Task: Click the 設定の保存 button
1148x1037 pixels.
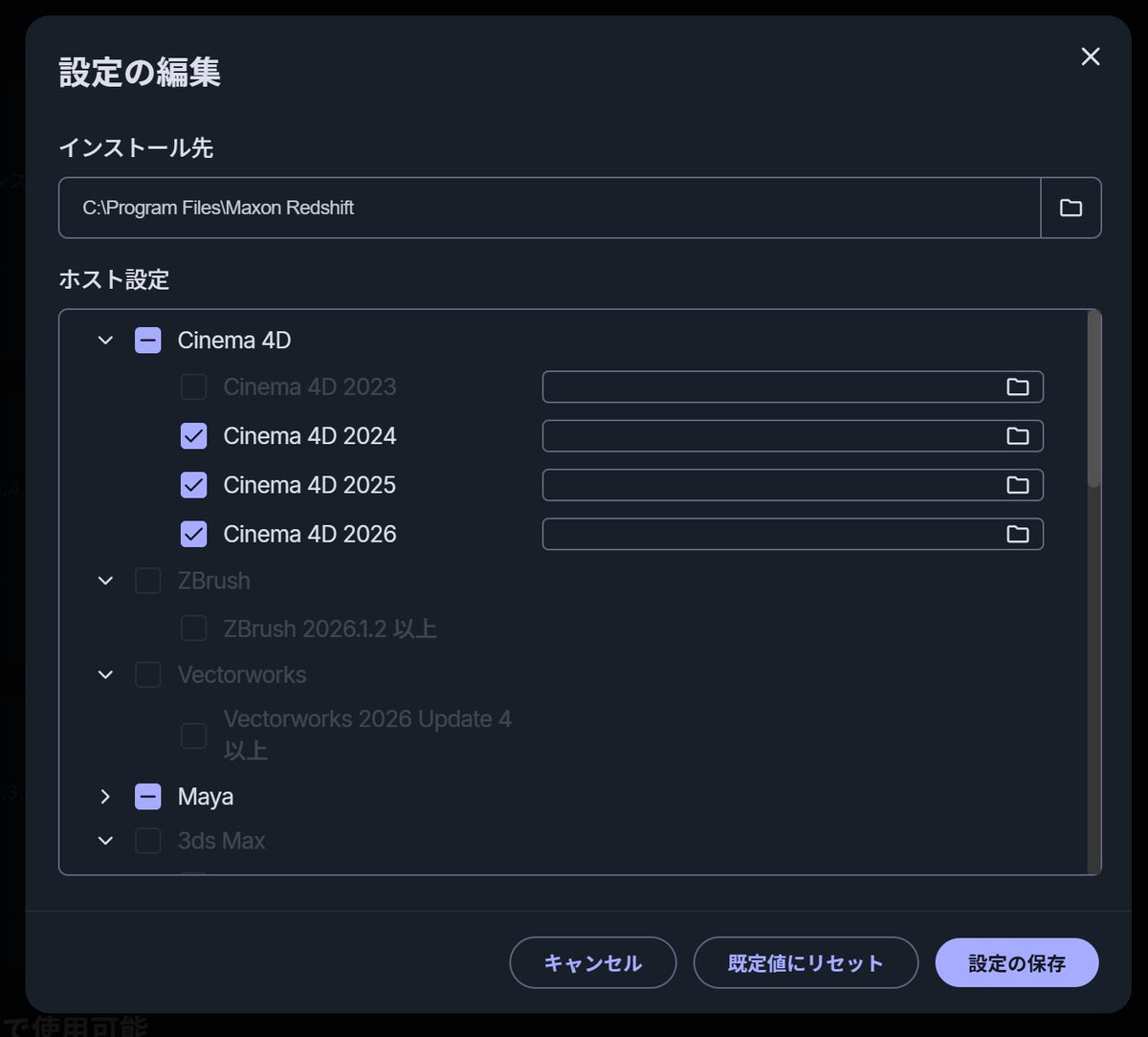Action: click(x=1017, y=962)
